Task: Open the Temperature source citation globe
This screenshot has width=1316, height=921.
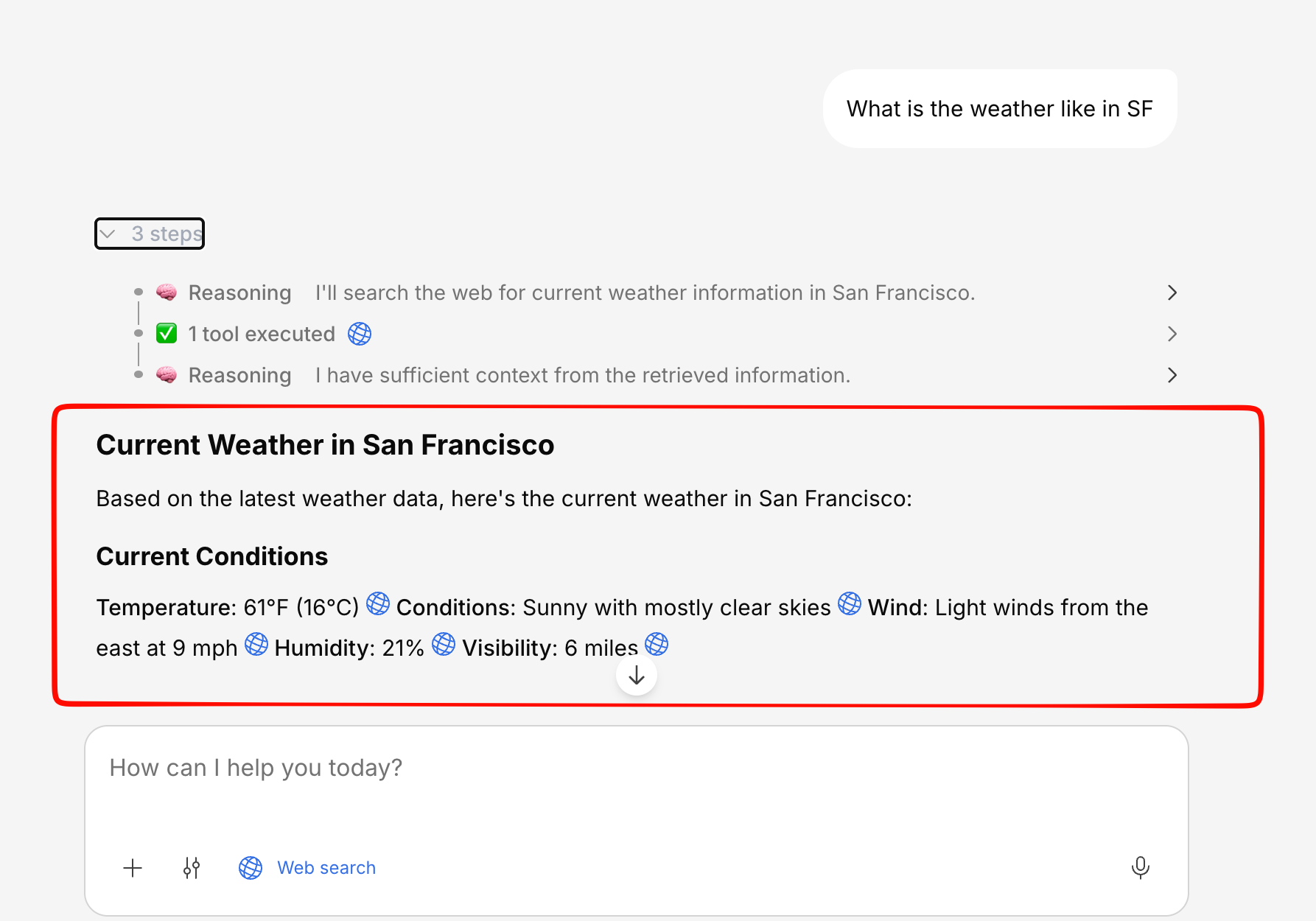Action: (x=378, y=603)
